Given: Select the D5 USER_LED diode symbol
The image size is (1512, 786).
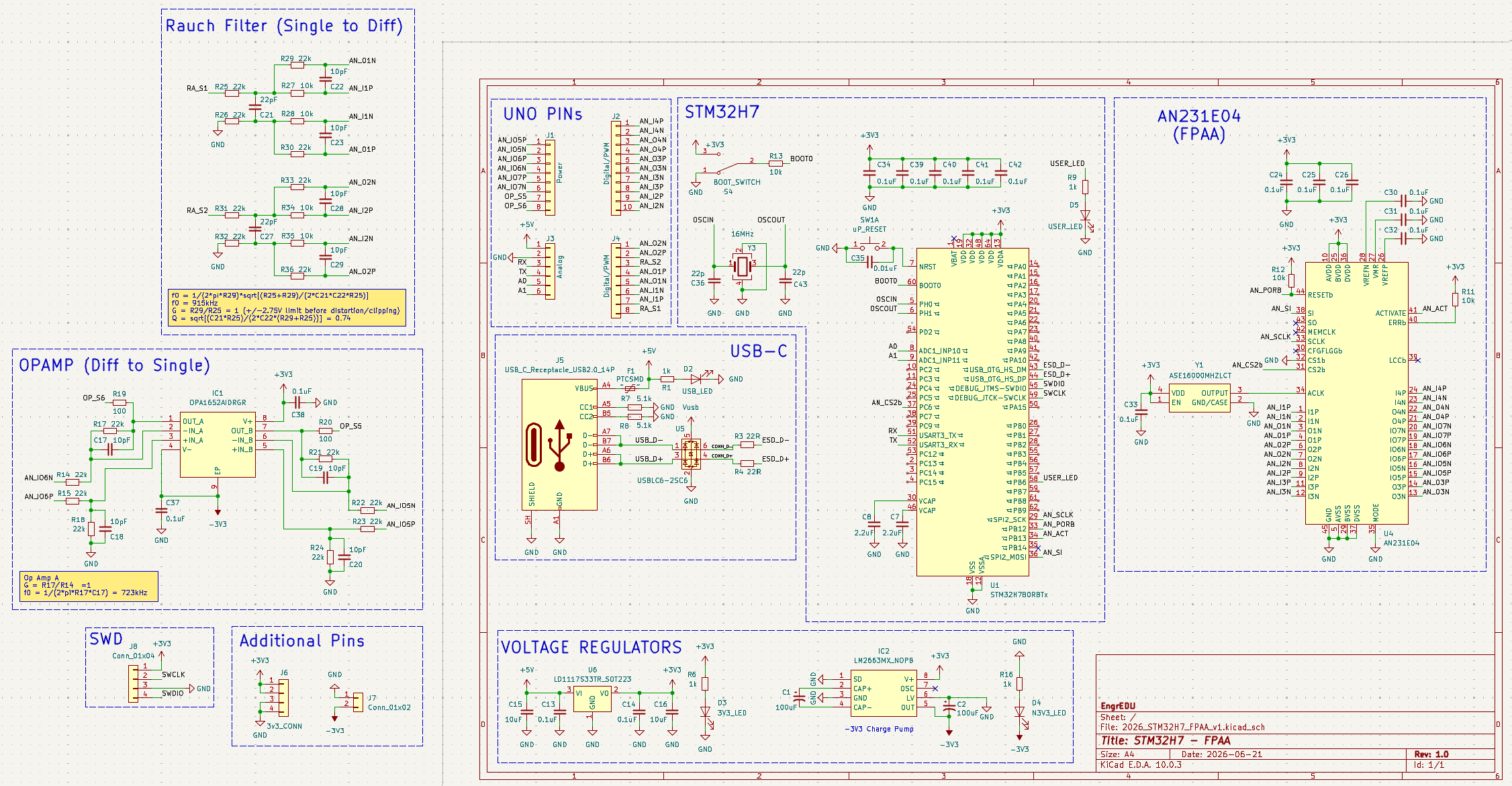Looking at the screenshot, I should (1085, 215).
